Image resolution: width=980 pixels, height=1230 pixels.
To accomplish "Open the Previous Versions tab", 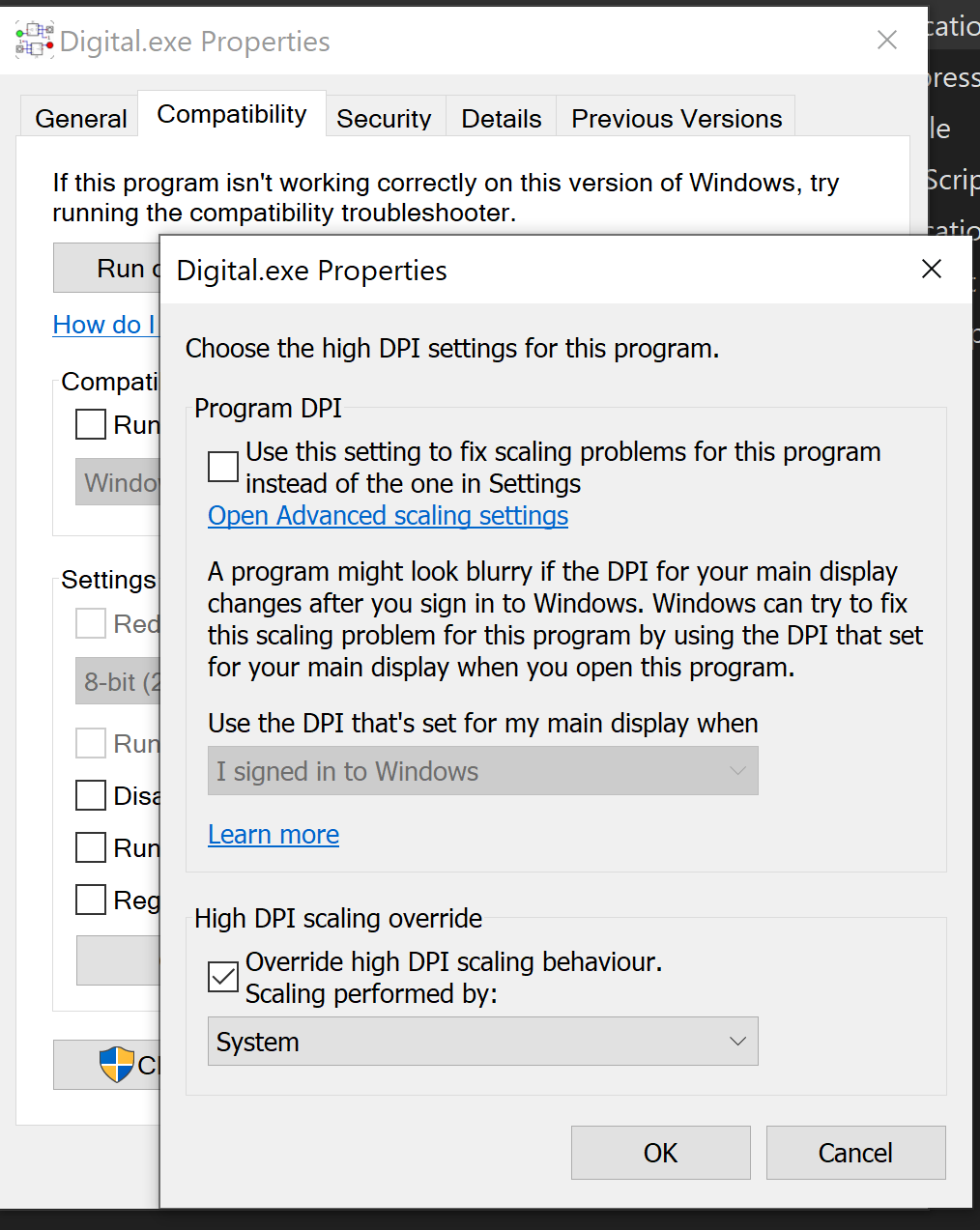I will 676,117.
